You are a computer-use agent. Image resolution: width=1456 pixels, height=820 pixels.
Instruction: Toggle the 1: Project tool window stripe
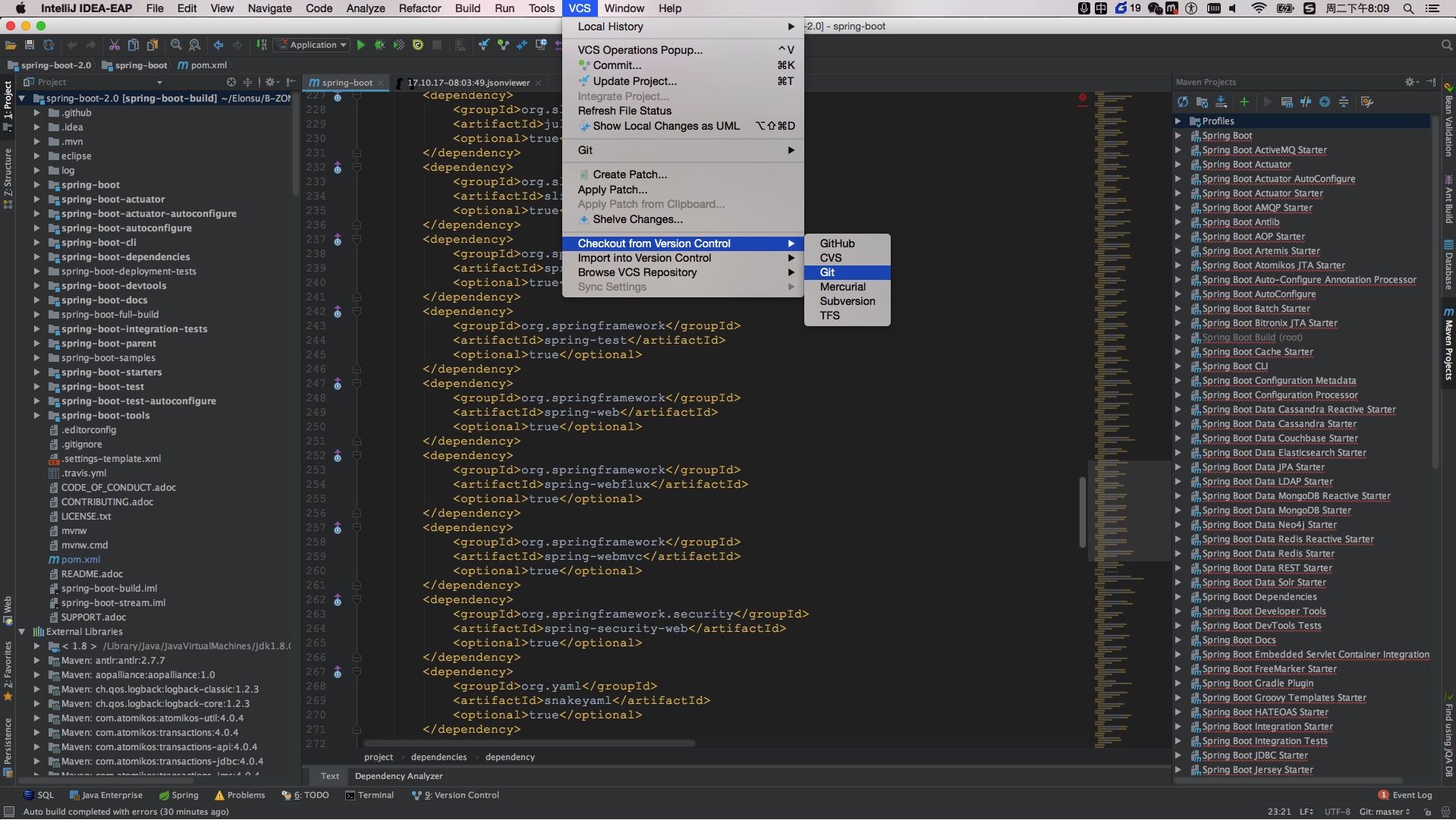[8, 105]
